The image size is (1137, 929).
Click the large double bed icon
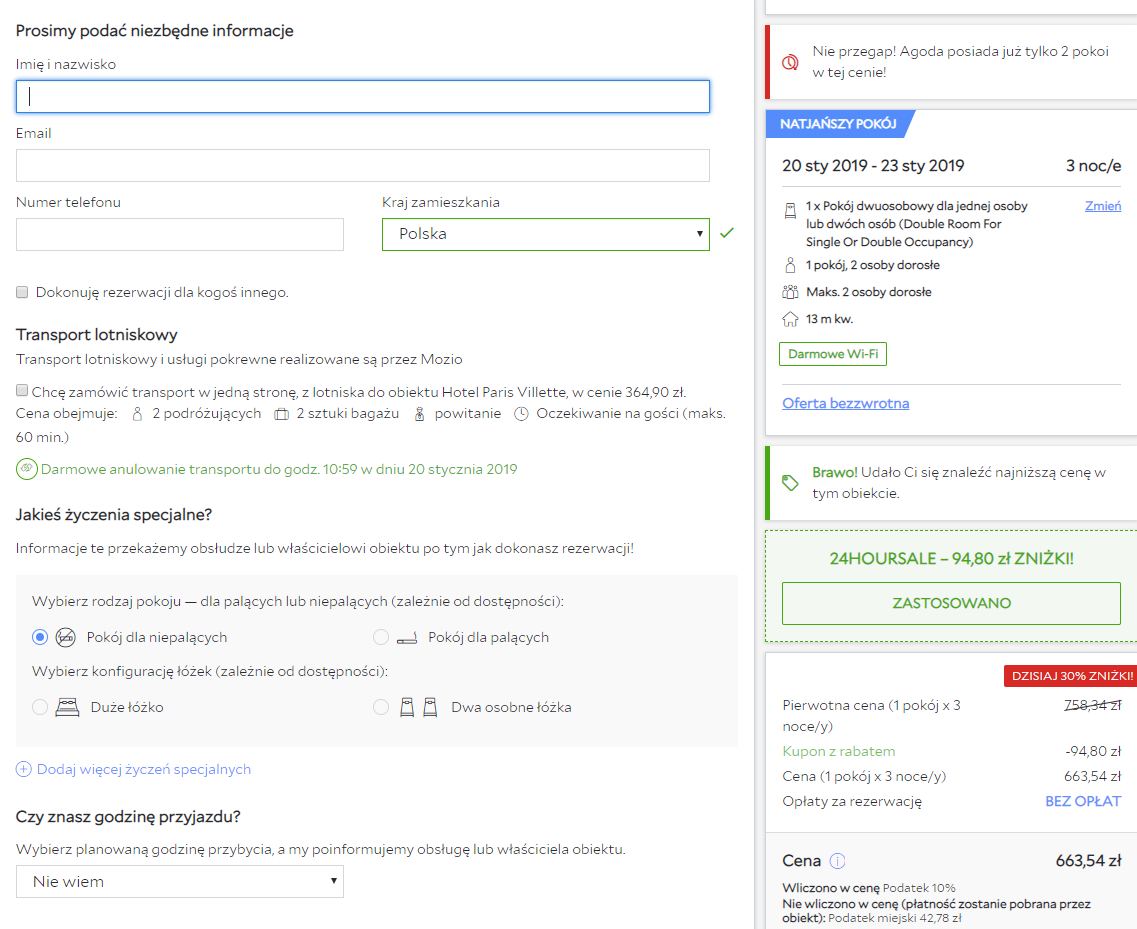pyautogui.click(x=67, y=707)
